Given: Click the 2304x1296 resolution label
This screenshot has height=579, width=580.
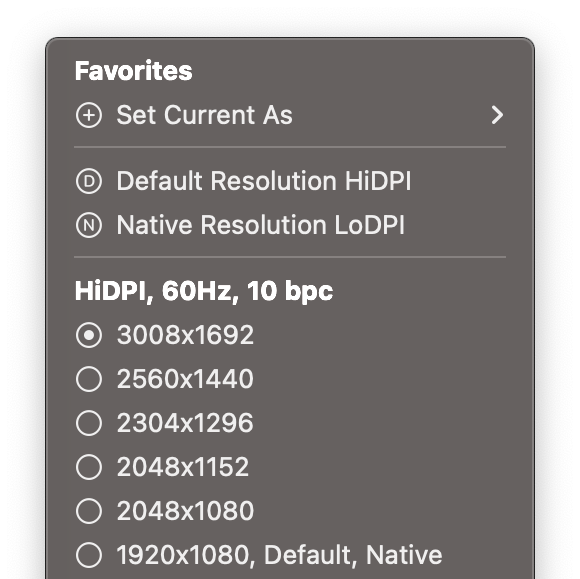Looking at the screenshot, I should (185, 423).
